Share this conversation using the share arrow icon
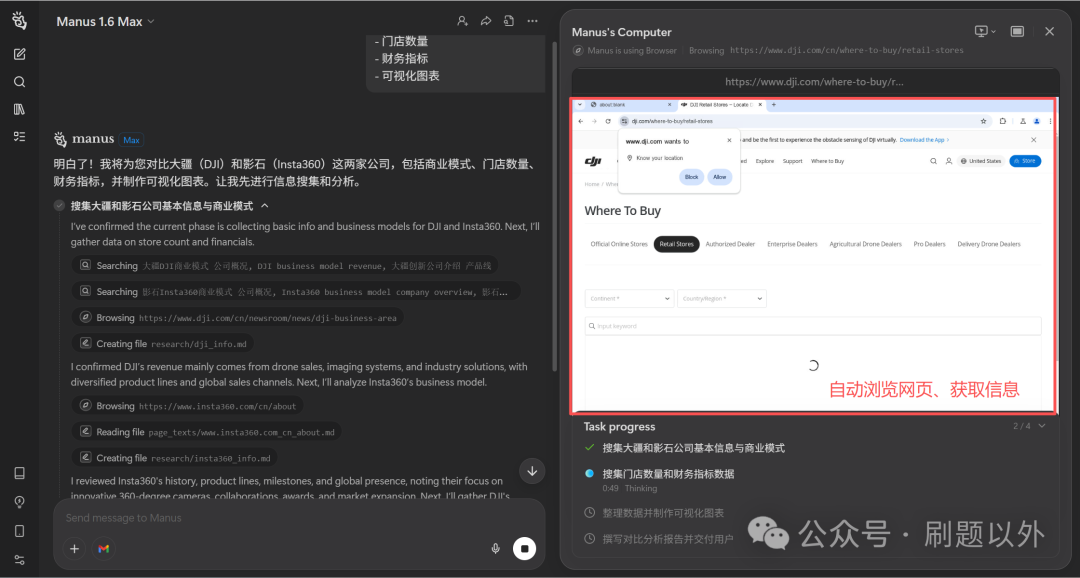Screen dimensions: 1080x578 click(x=486, y=21)
